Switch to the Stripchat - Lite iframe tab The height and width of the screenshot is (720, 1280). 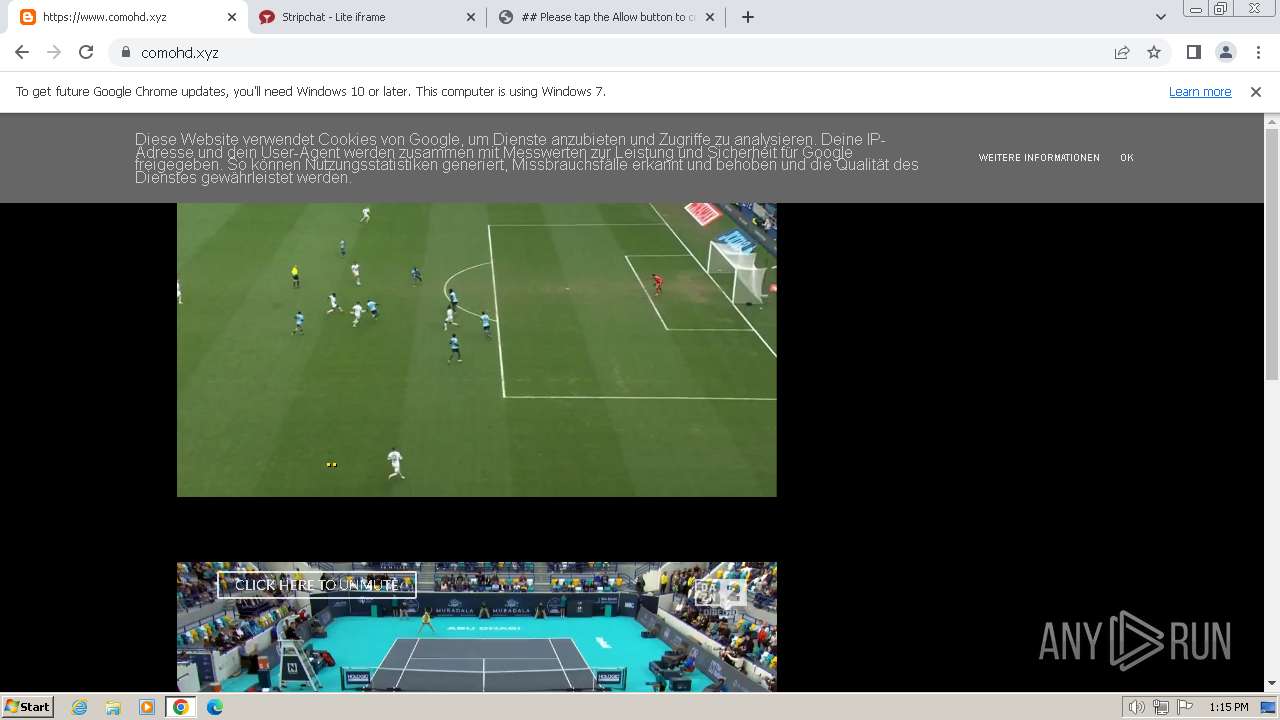(x=366, y=17)
